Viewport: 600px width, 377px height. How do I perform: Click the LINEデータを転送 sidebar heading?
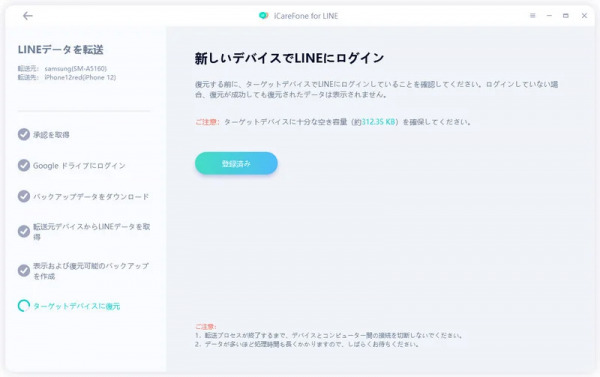pyautogui.click(x=60, y=49)
